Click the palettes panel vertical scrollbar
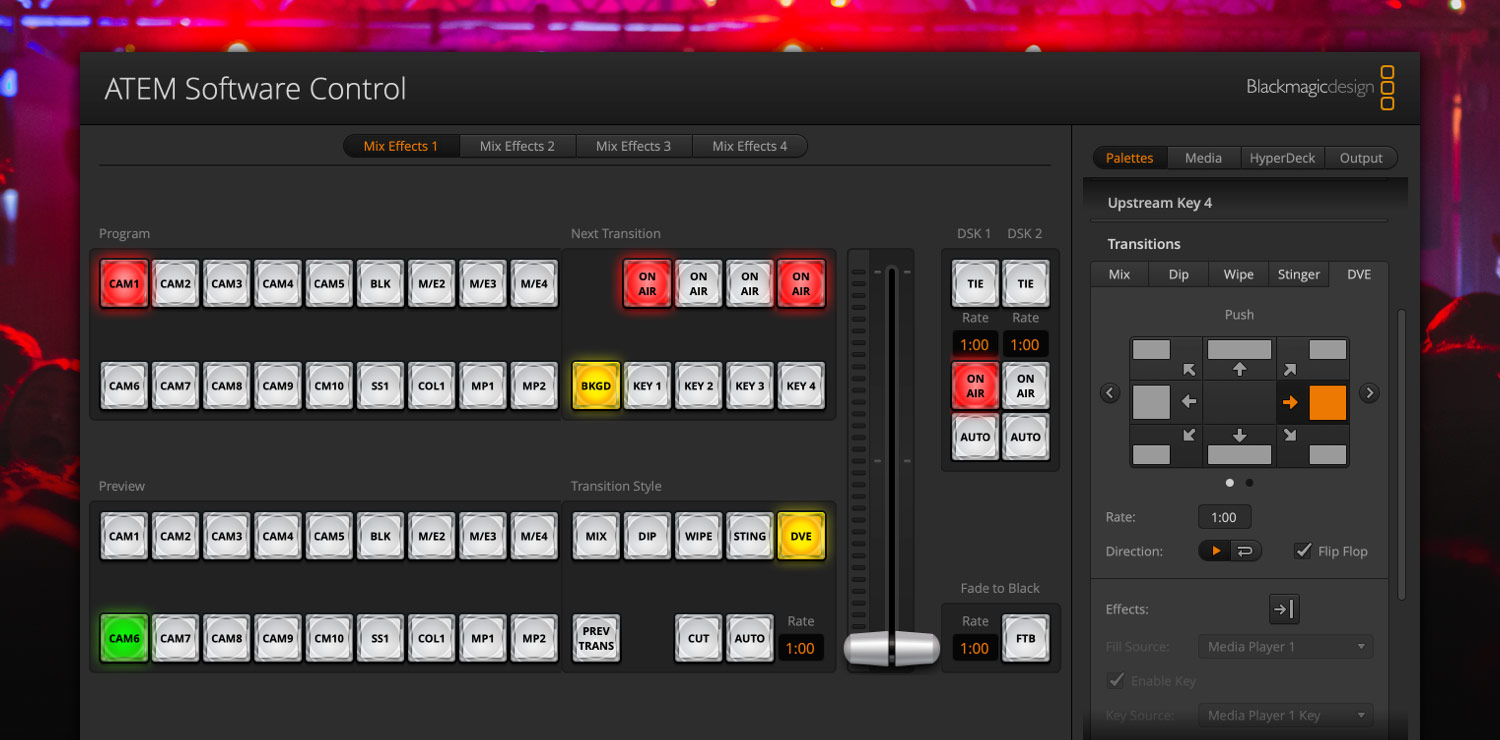The width and height of the screenshot is (1500, 740). click(1401, 455)
